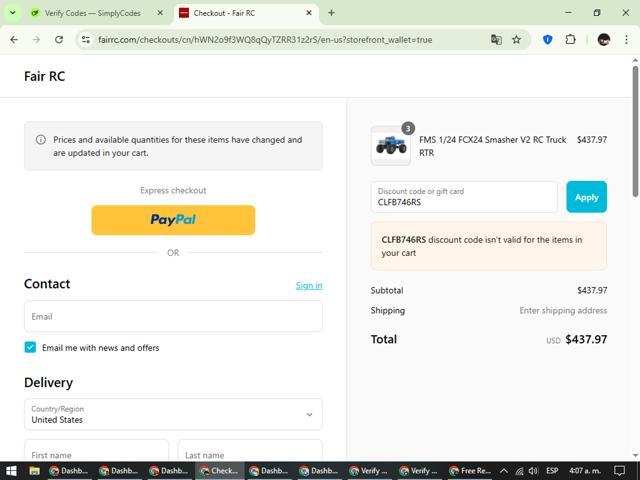Click the First name field
The width and height of the screenshot is (640, 480).
click(96, 450)
